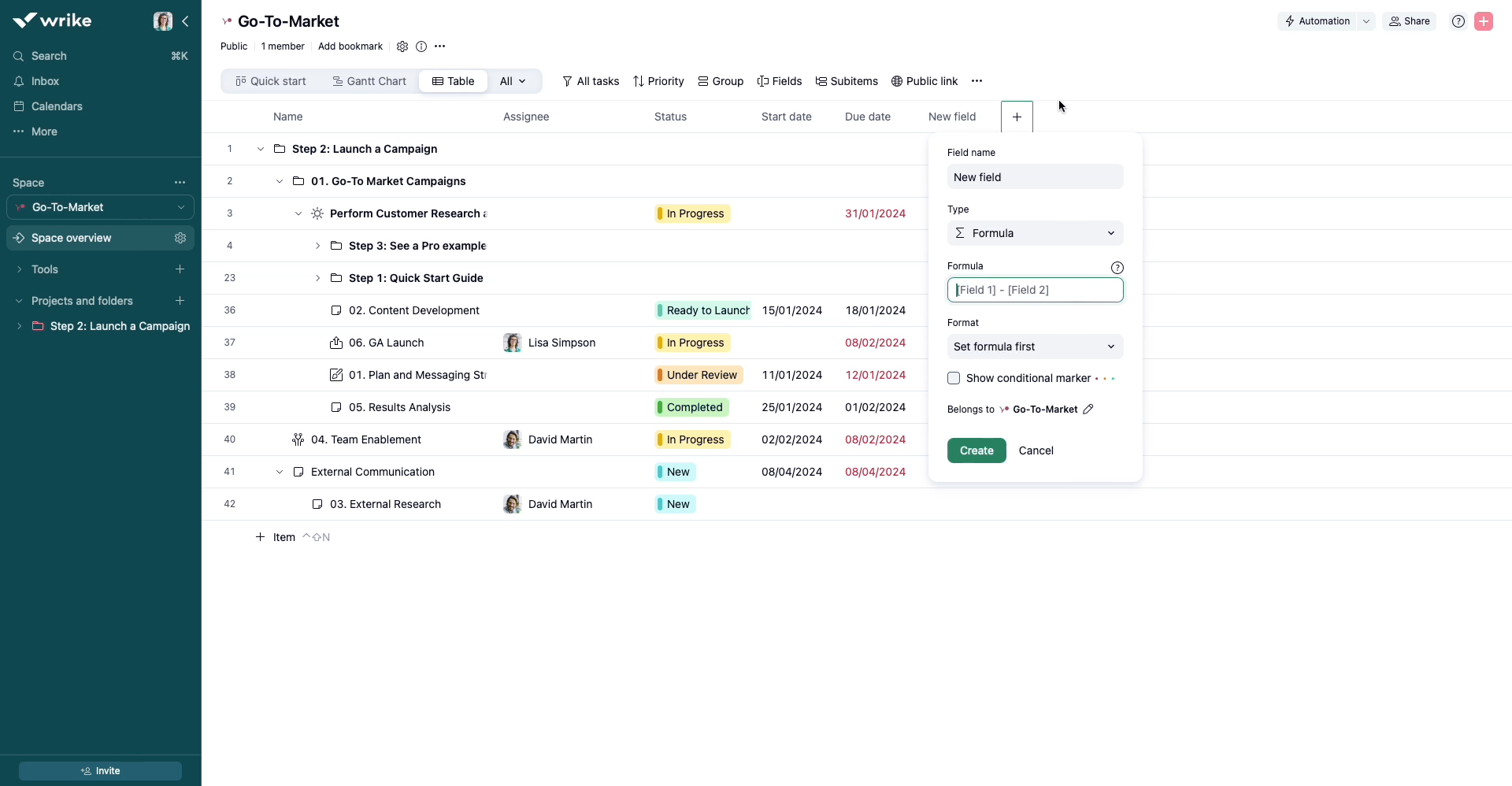Click the pencil icon beside Go-To-Market

pos(1088,410)
